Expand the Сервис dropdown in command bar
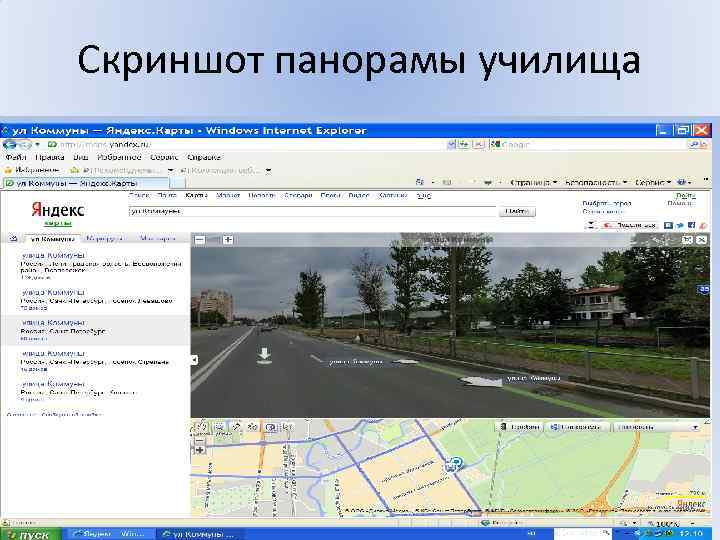The image size is (720, 540). coord(653,183)
